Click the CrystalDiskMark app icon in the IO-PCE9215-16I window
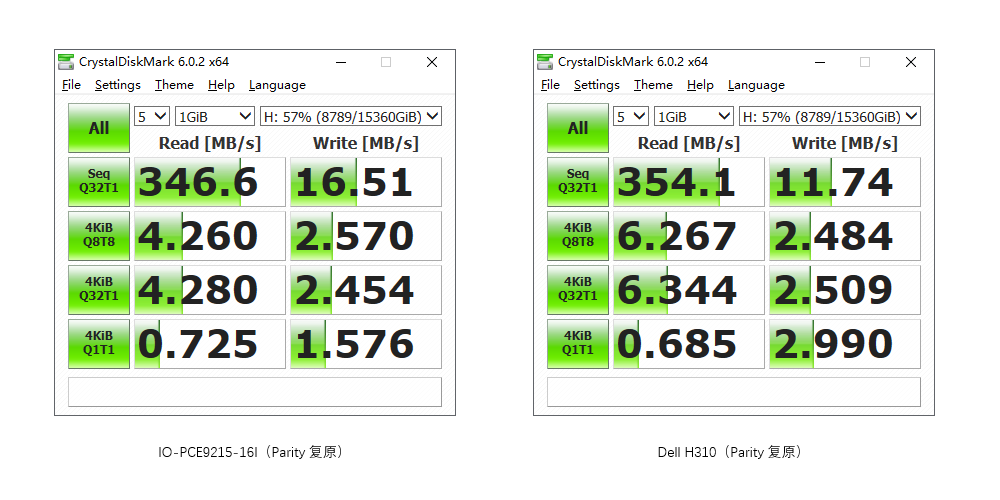Viewport: 1000px width, 500px height. point(66,62)
